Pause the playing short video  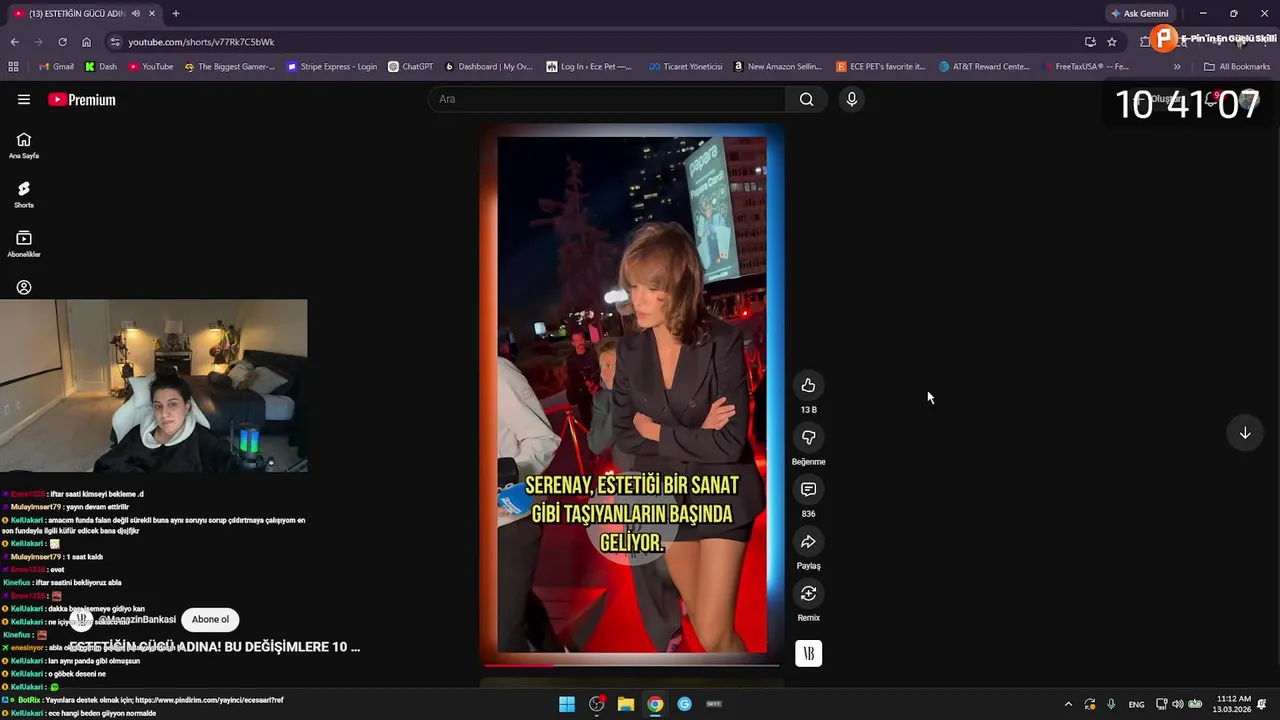pos(632,395)
